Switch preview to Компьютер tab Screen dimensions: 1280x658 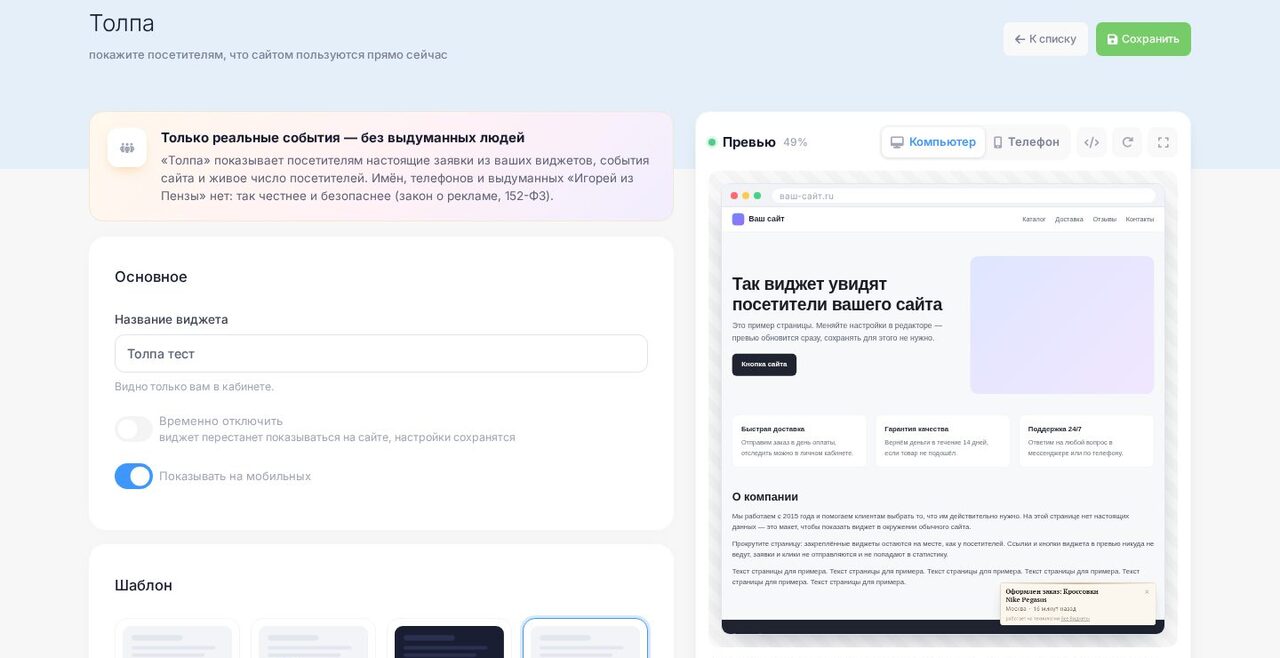pos(933,142)
